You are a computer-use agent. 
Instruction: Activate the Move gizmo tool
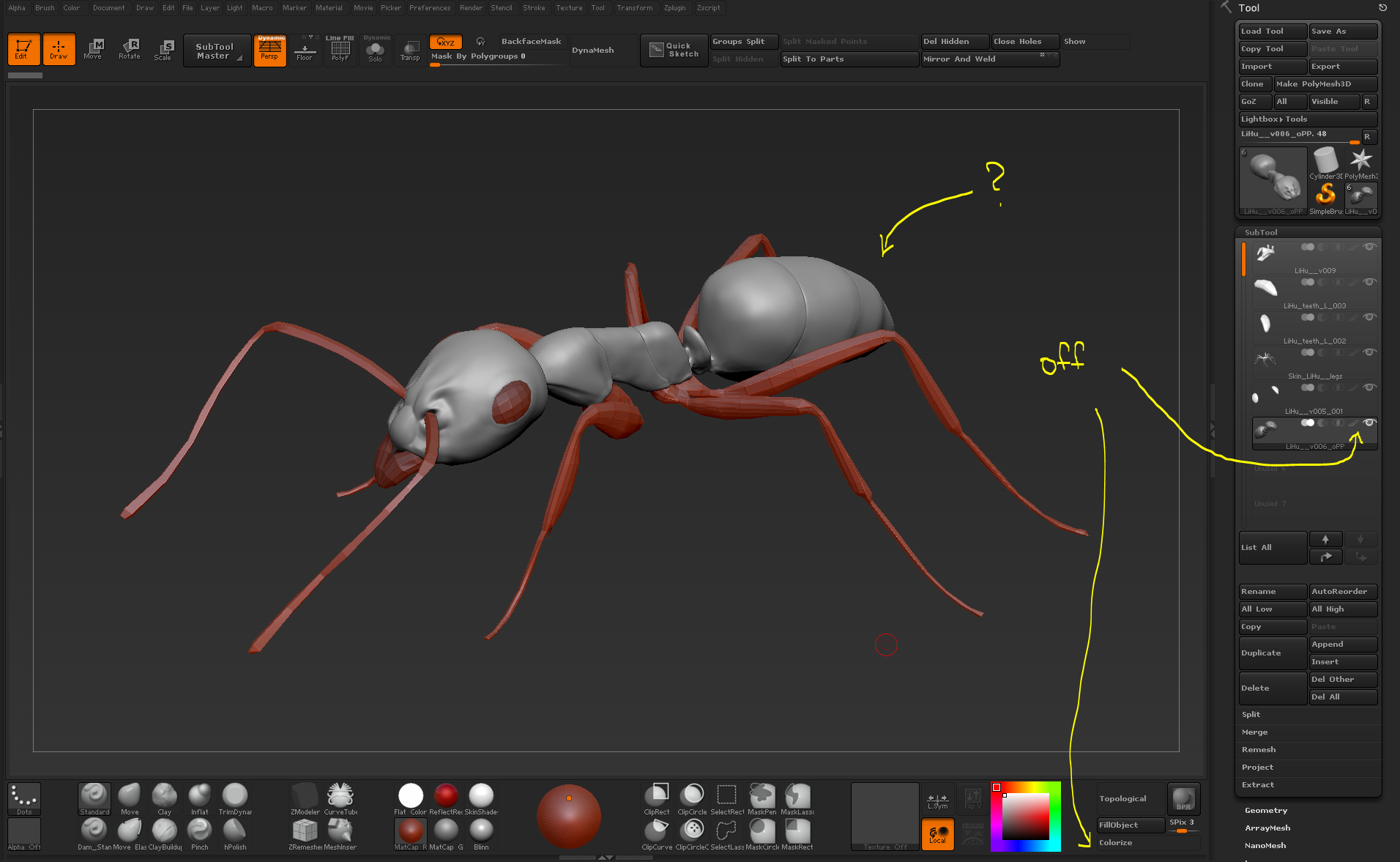(x=94, y=48)
